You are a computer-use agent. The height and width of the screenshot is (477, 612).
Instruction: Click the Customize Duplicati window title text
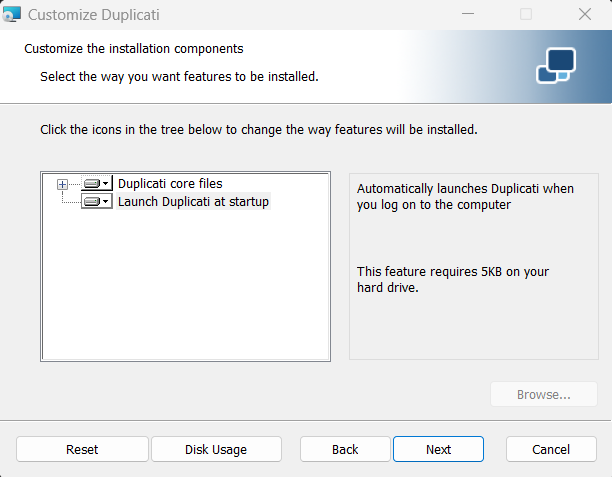pos(94,15)
